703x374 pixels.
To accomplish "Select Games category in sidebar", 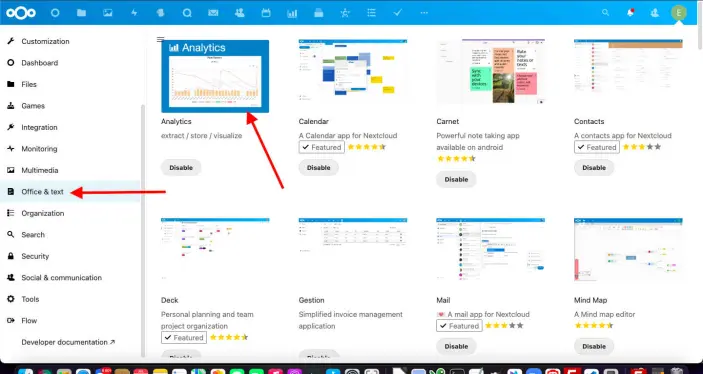I will pos(70,106).
